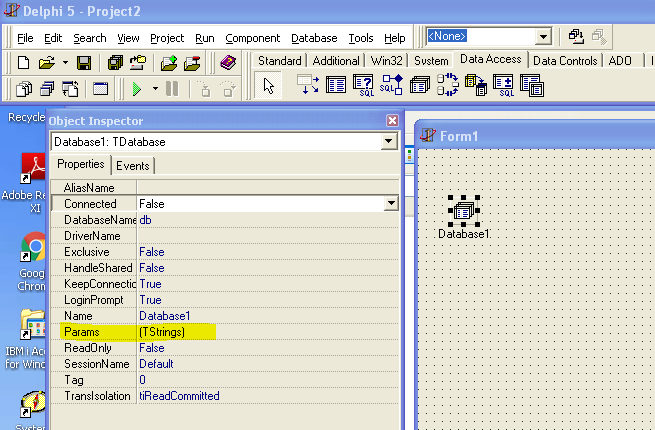The width and height of the screenshot is (655, 430).
Task: Select the DataSource component icon
Action: click(308, 84)
